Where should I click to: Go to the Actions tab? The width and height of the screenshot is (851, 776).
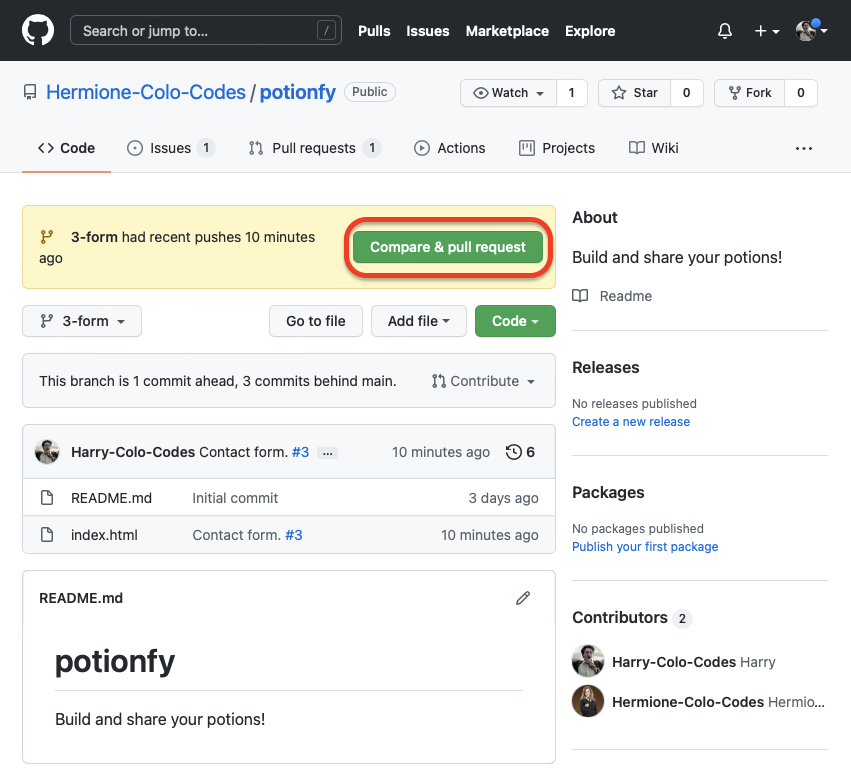[x=449, y=148]
